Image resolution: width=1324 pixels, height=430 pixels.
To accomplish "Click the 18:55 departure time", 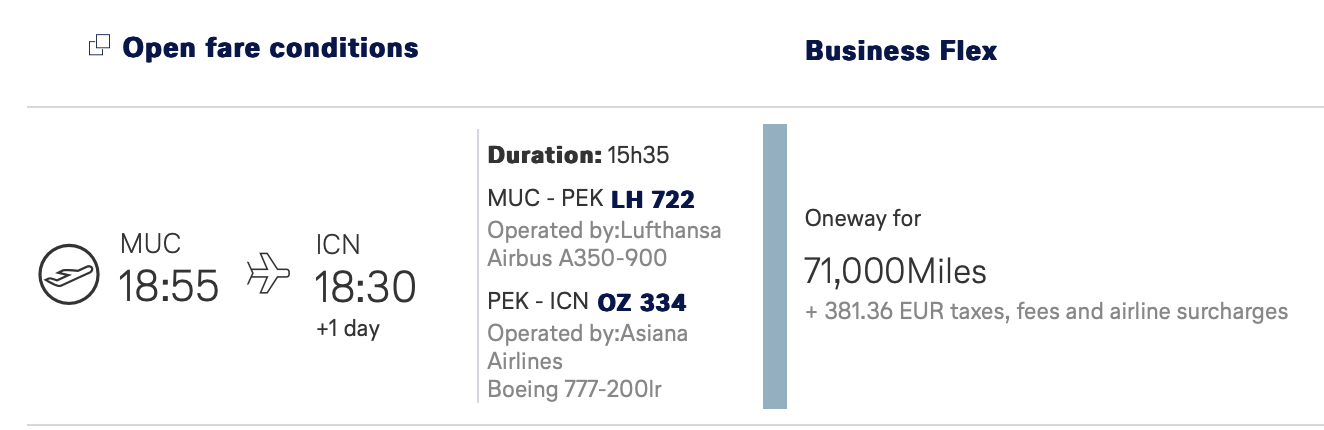I will pos(168,288).
